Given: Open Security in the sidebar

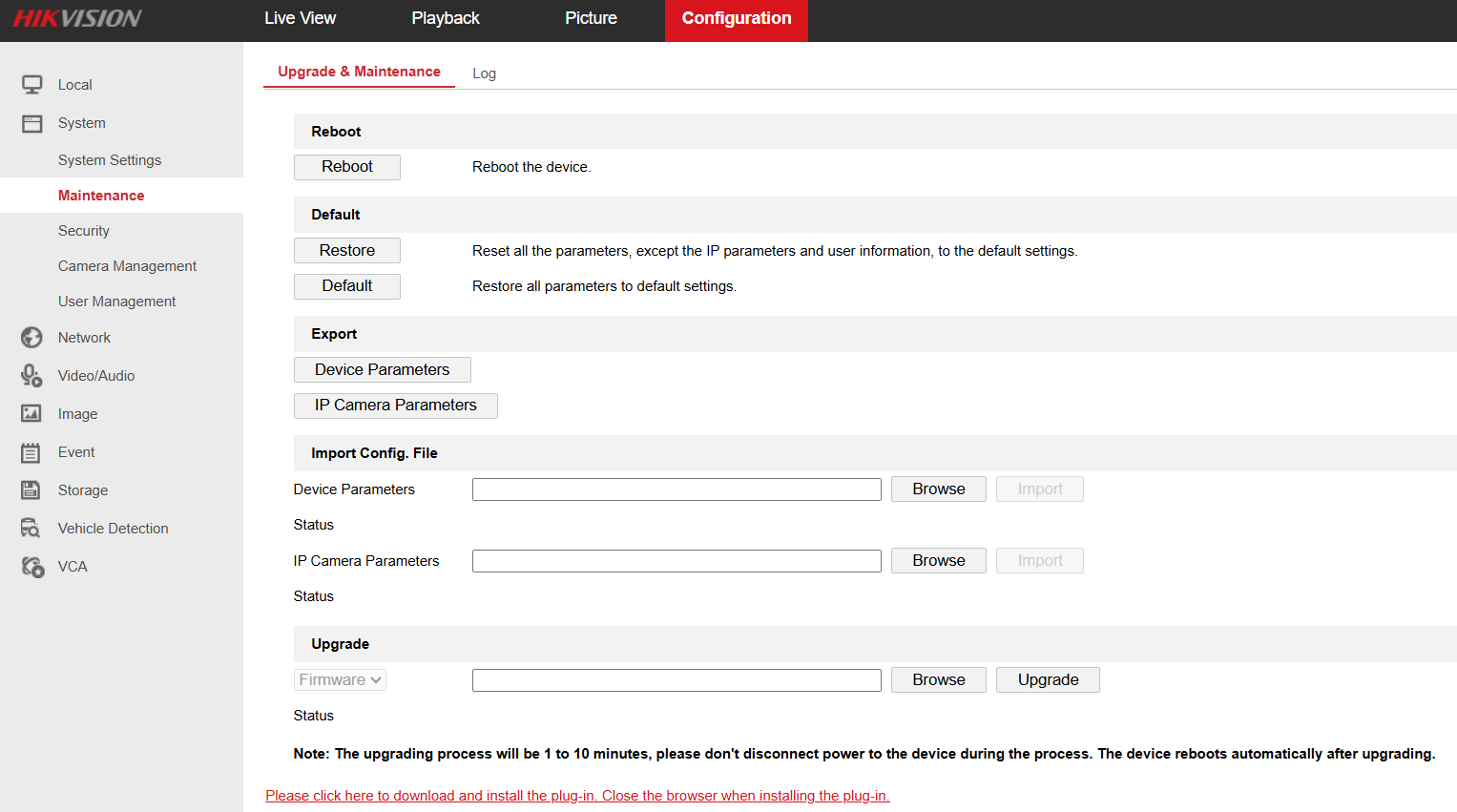Looking at the screenshot, I should coord(84,231).
